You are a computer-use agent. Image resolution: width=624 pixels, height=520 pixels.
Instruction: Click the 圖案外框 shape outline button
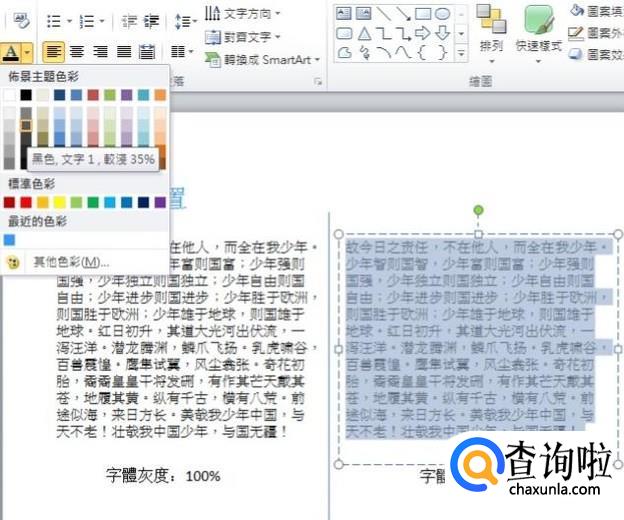[596, 33]
